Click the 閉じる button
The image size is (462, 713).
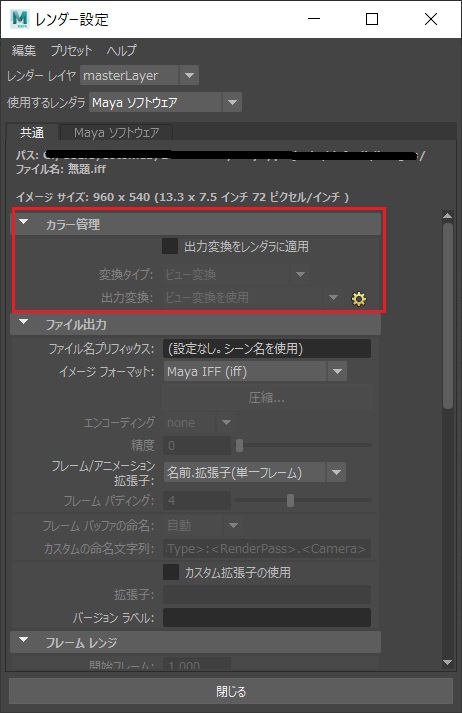coord(231,692)
